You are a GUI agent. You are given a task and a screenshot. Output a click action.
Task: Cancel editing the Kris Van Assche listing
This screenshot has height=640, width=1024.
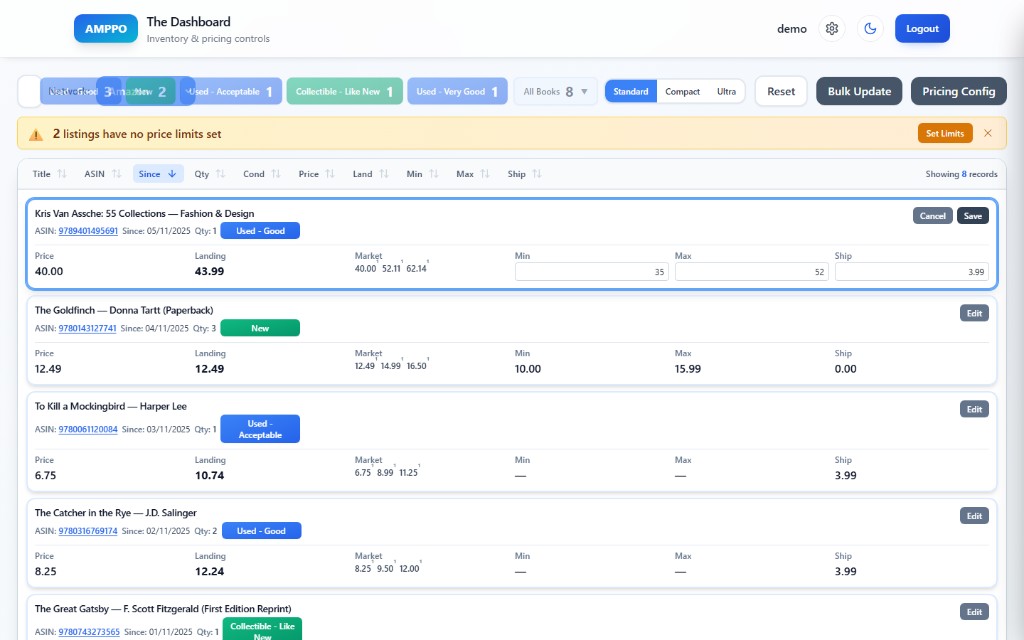933,216
